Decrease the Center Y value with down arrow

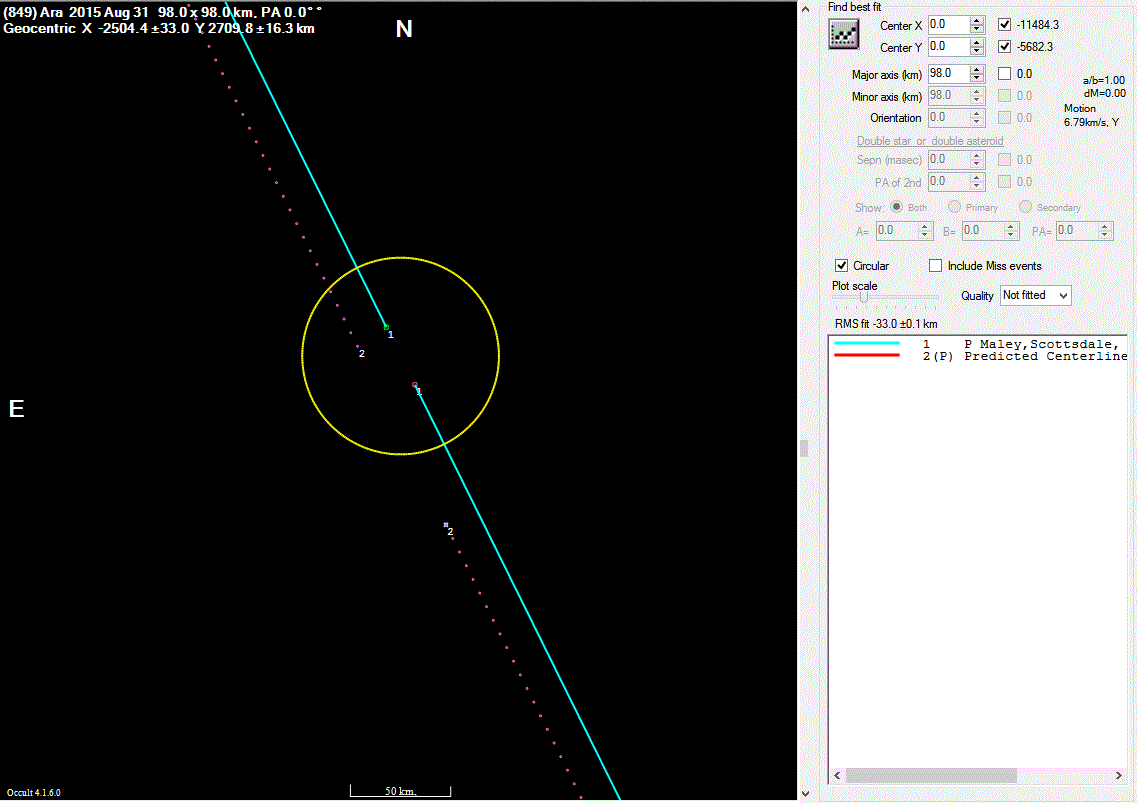click(x=977, y=52)
